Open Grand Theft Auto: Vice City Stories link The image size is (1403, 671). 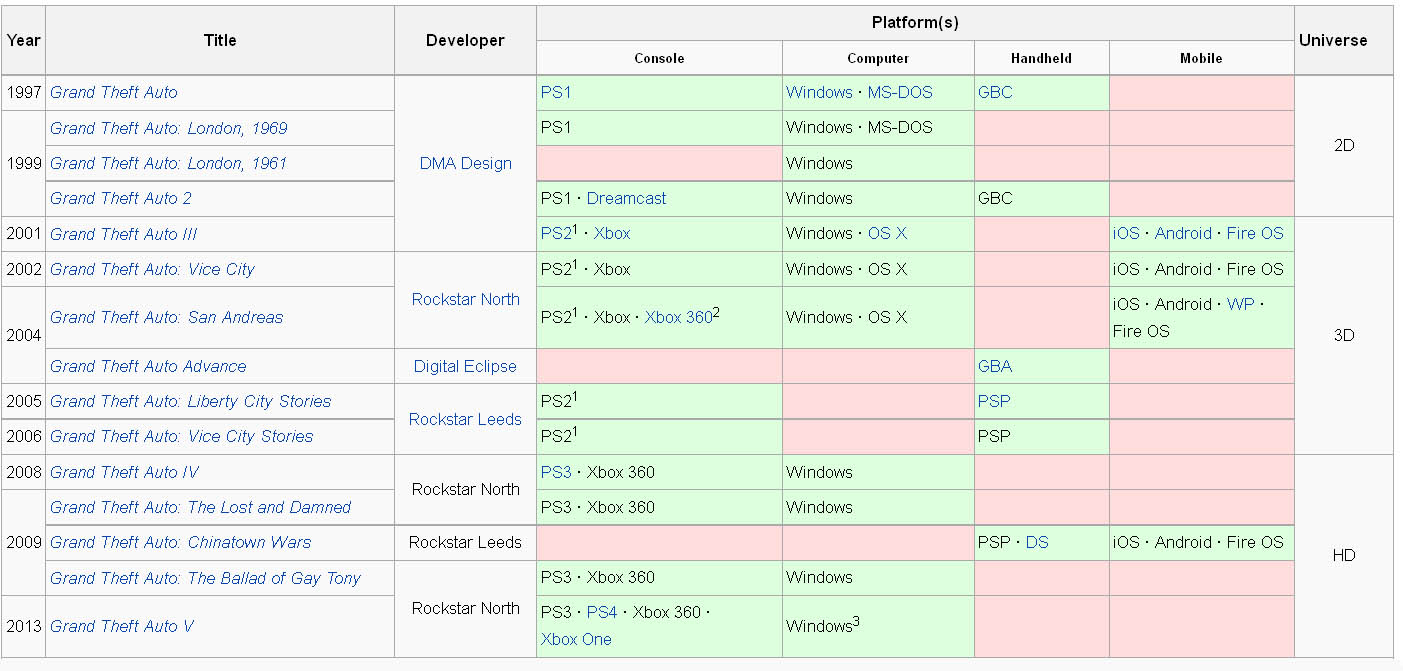[x=182, y=436]
